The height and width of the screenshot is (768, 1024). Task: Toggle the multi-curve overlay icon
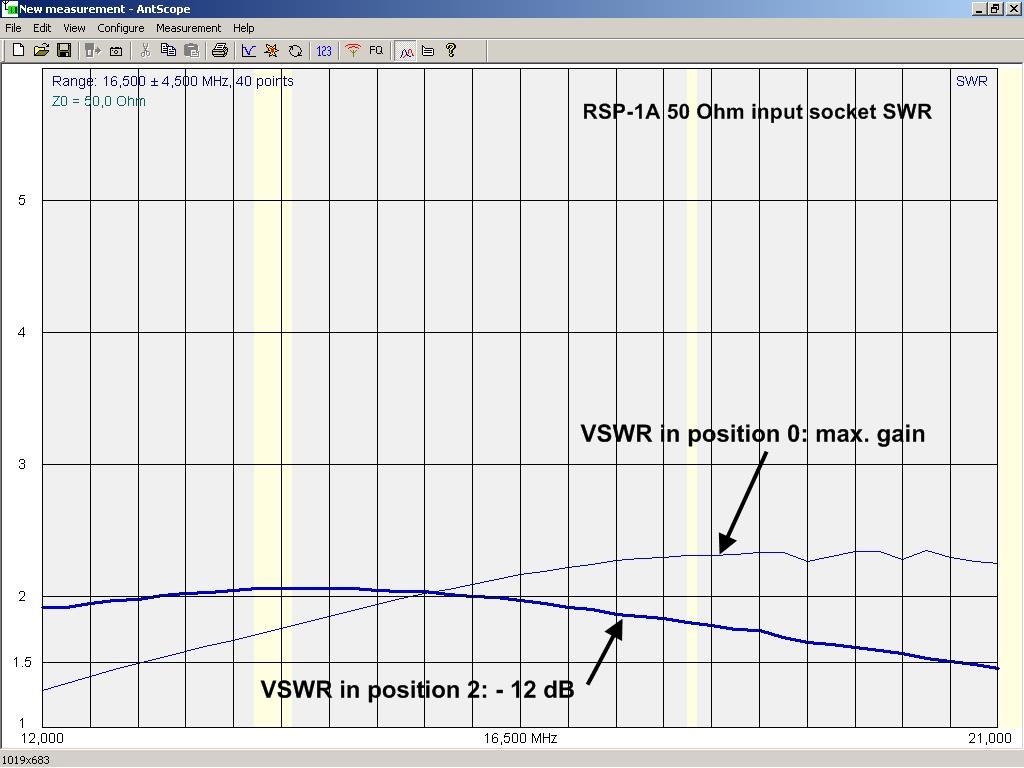406,51
